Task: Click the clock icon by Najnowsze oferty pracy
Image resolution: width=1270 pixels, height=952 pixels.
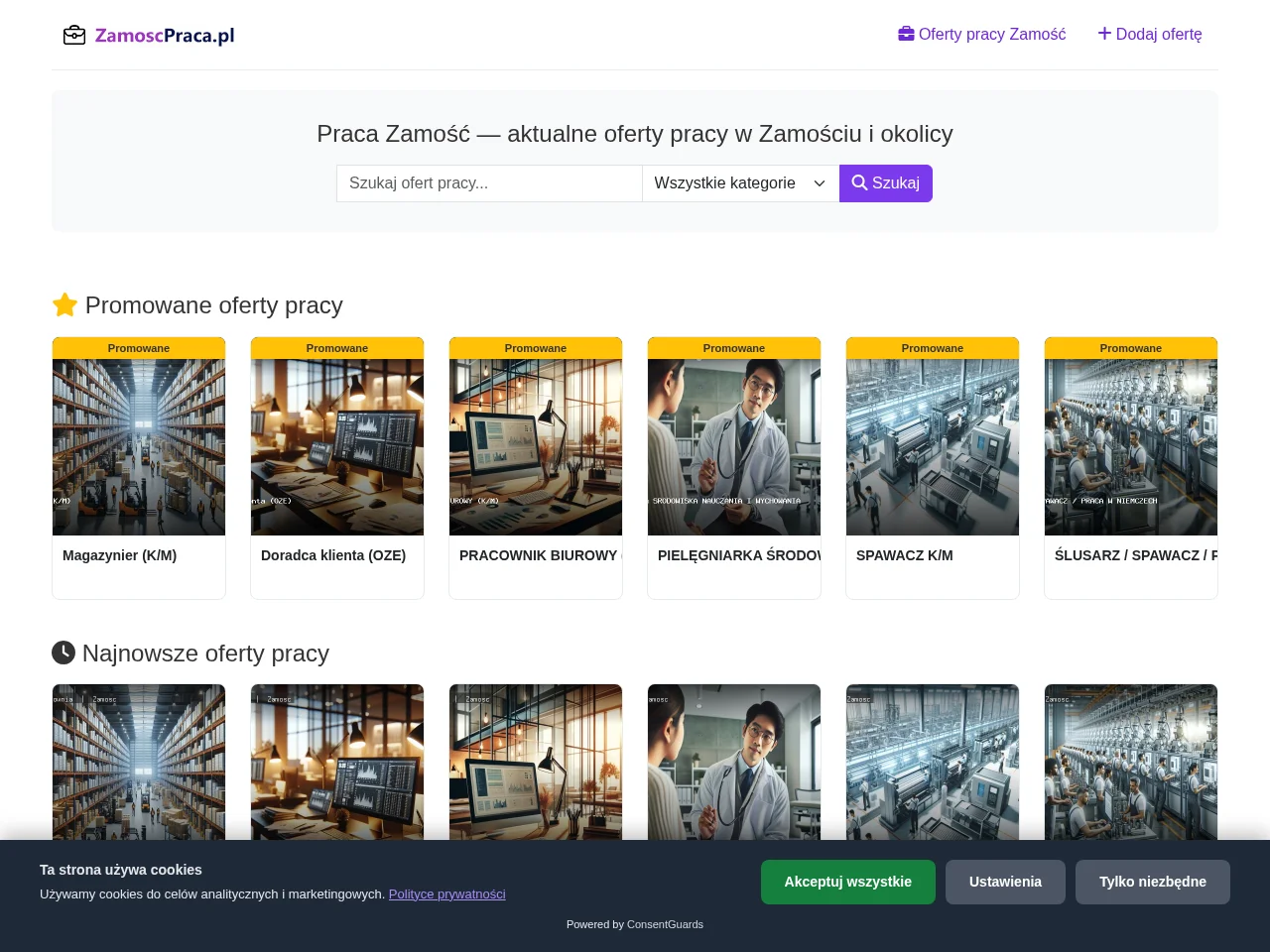Action: pyautogui.click(x=63, y=652)
